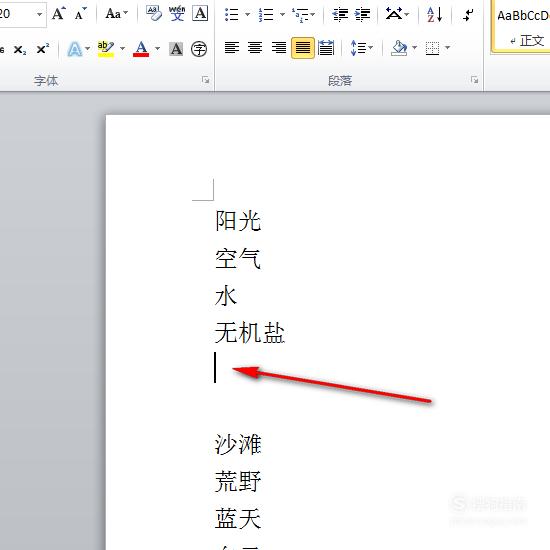This screenshot has height=550, width=550.
Task: Click the word 无机盐 in the document
Action: point(250,333)
